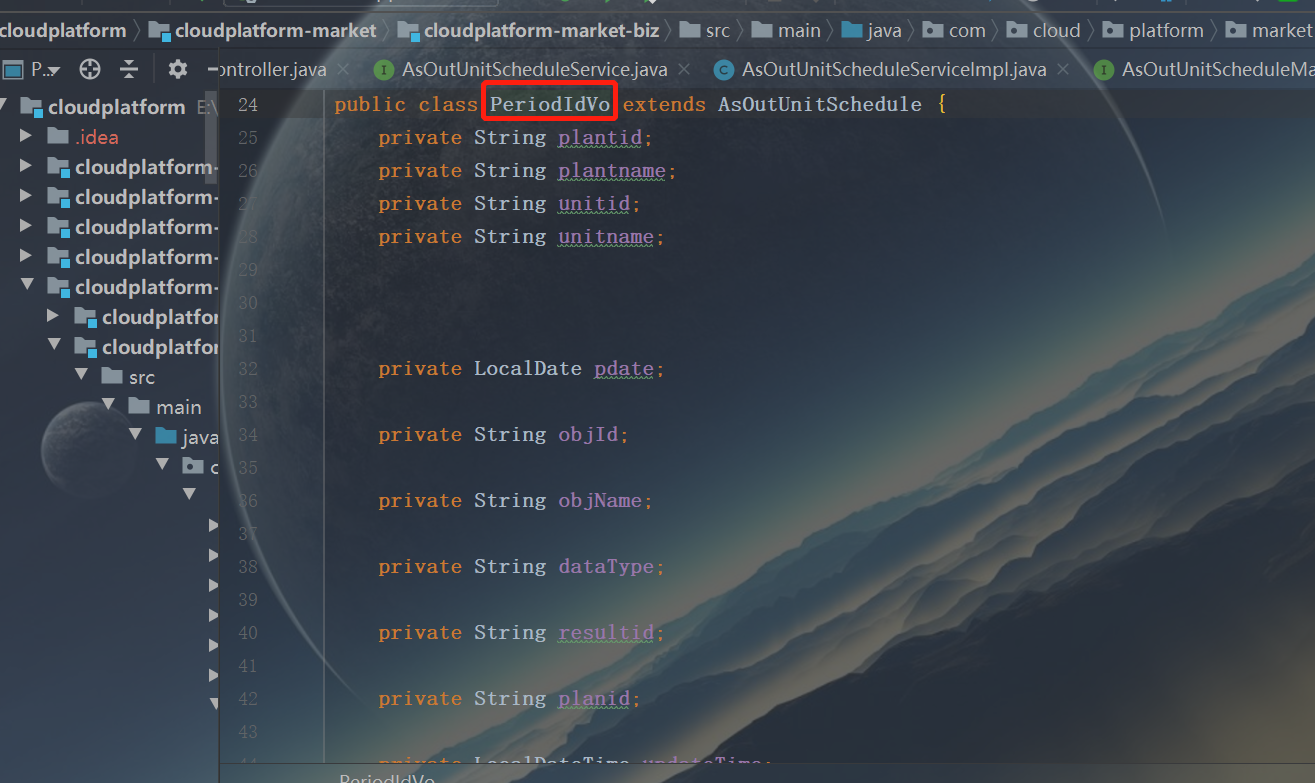This screenshot has height=783, width=1315.
Task: Click the objName field name
Action: click(600, 501)
